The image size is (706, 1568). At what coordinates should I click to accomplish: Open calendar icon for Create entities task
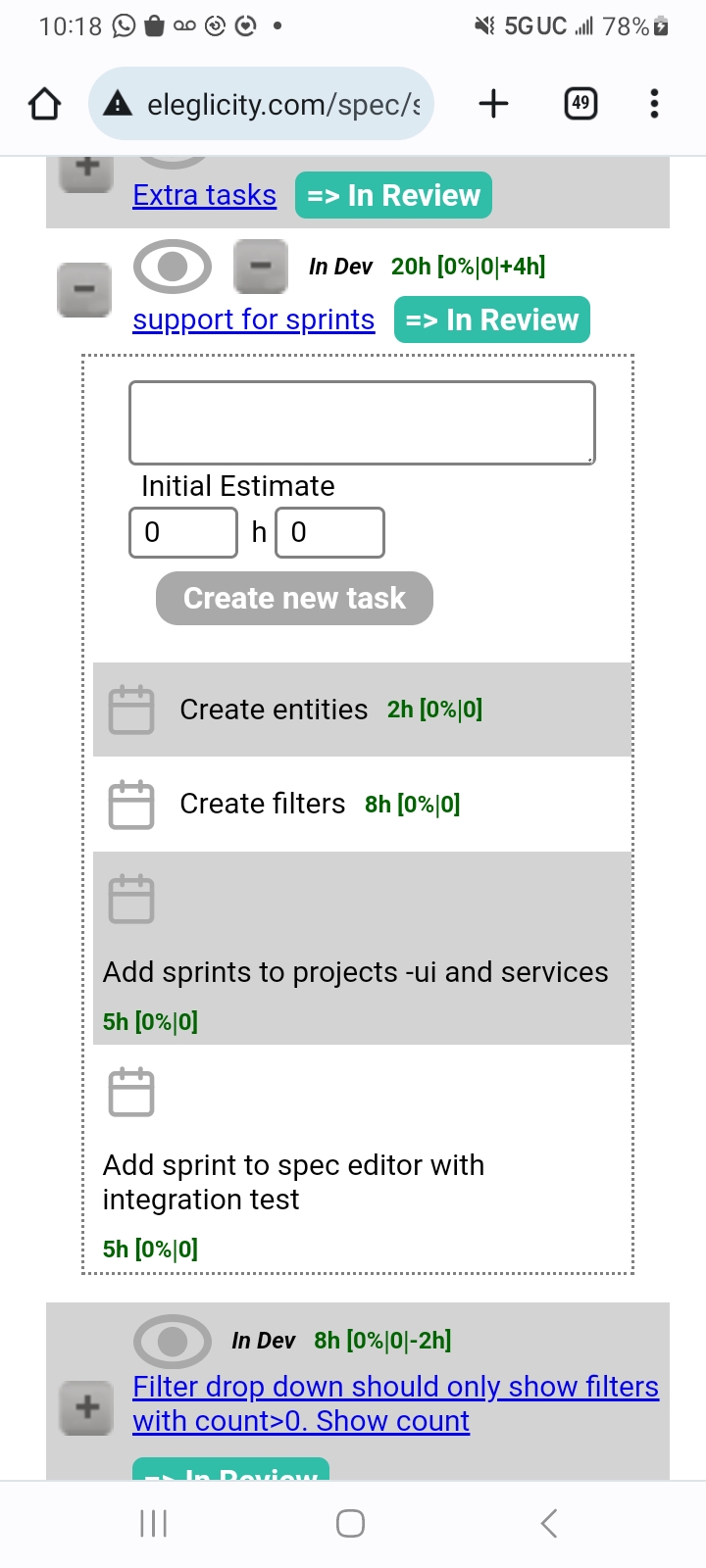click(130, 710)
